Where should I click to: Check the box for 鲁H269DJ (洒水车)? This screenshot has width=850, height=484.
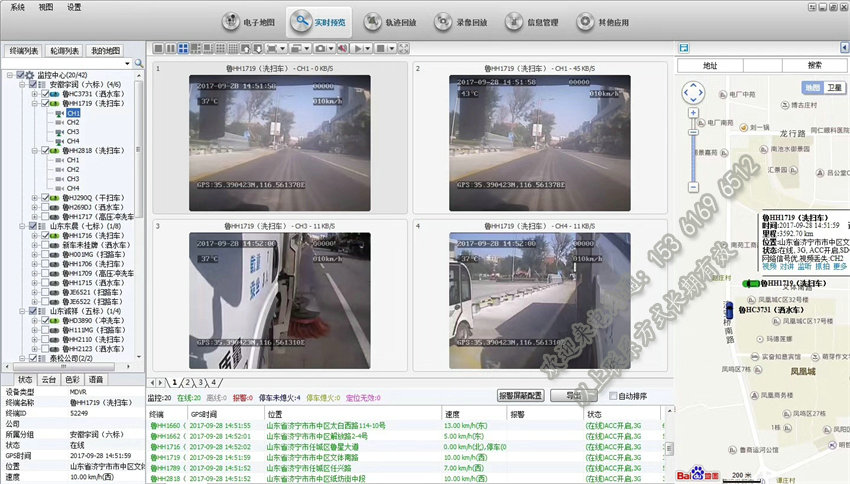click(46, 207)
